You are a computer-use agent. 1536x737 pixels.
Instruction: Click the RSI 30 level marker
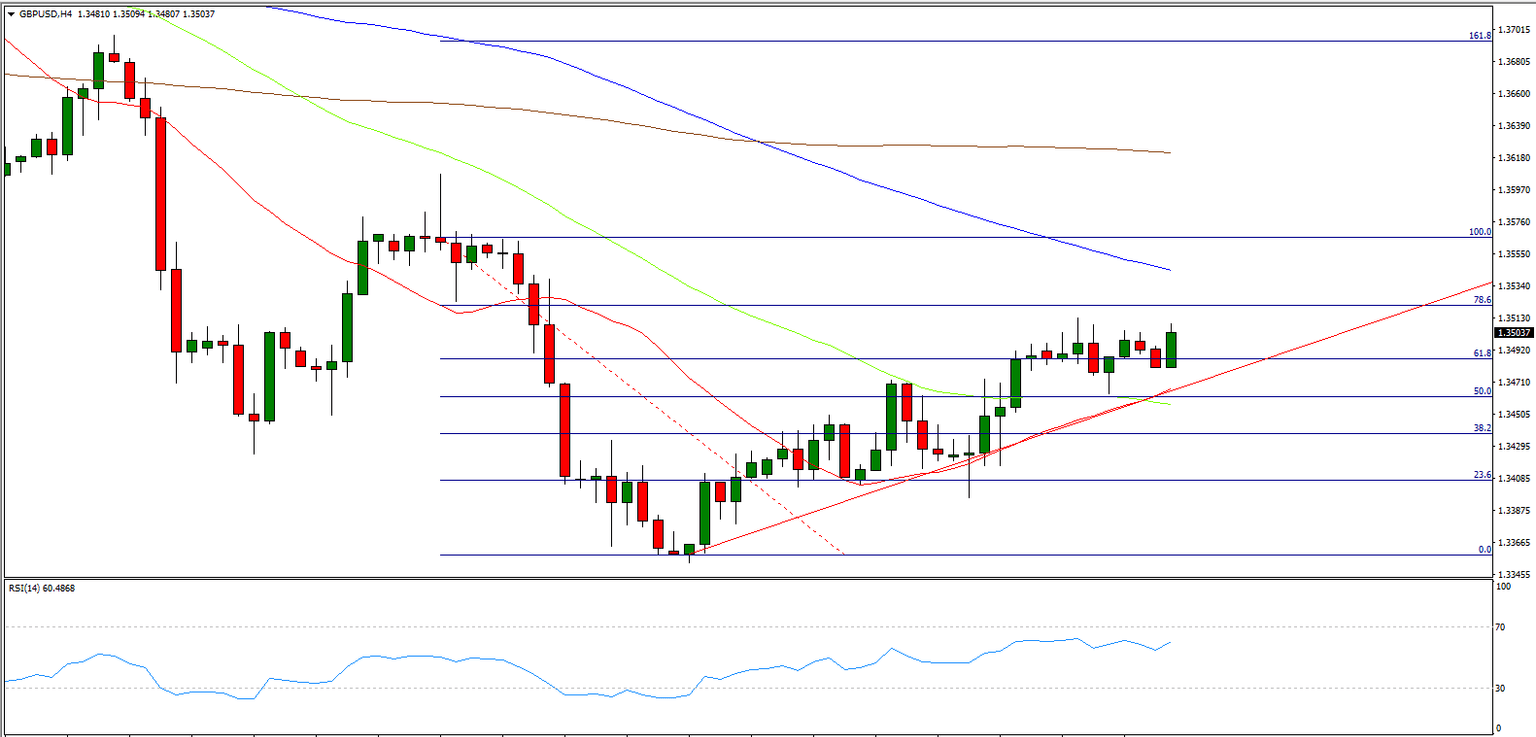point(1501,688)
